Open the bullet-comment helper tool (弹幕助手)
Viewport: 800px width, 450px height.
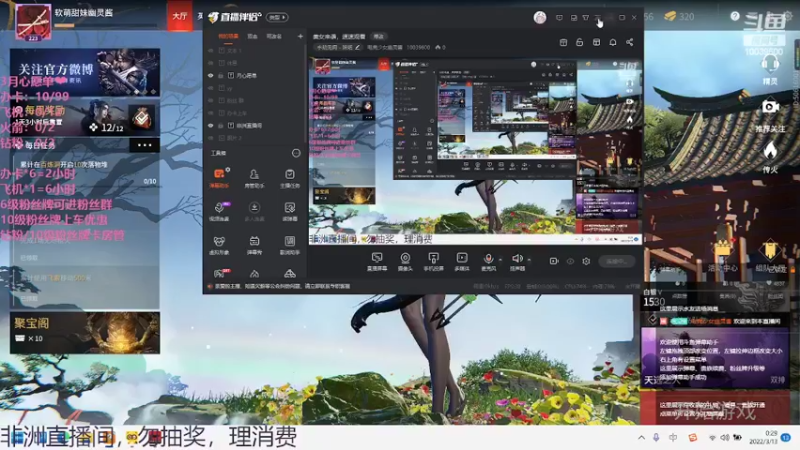[219, 179]
